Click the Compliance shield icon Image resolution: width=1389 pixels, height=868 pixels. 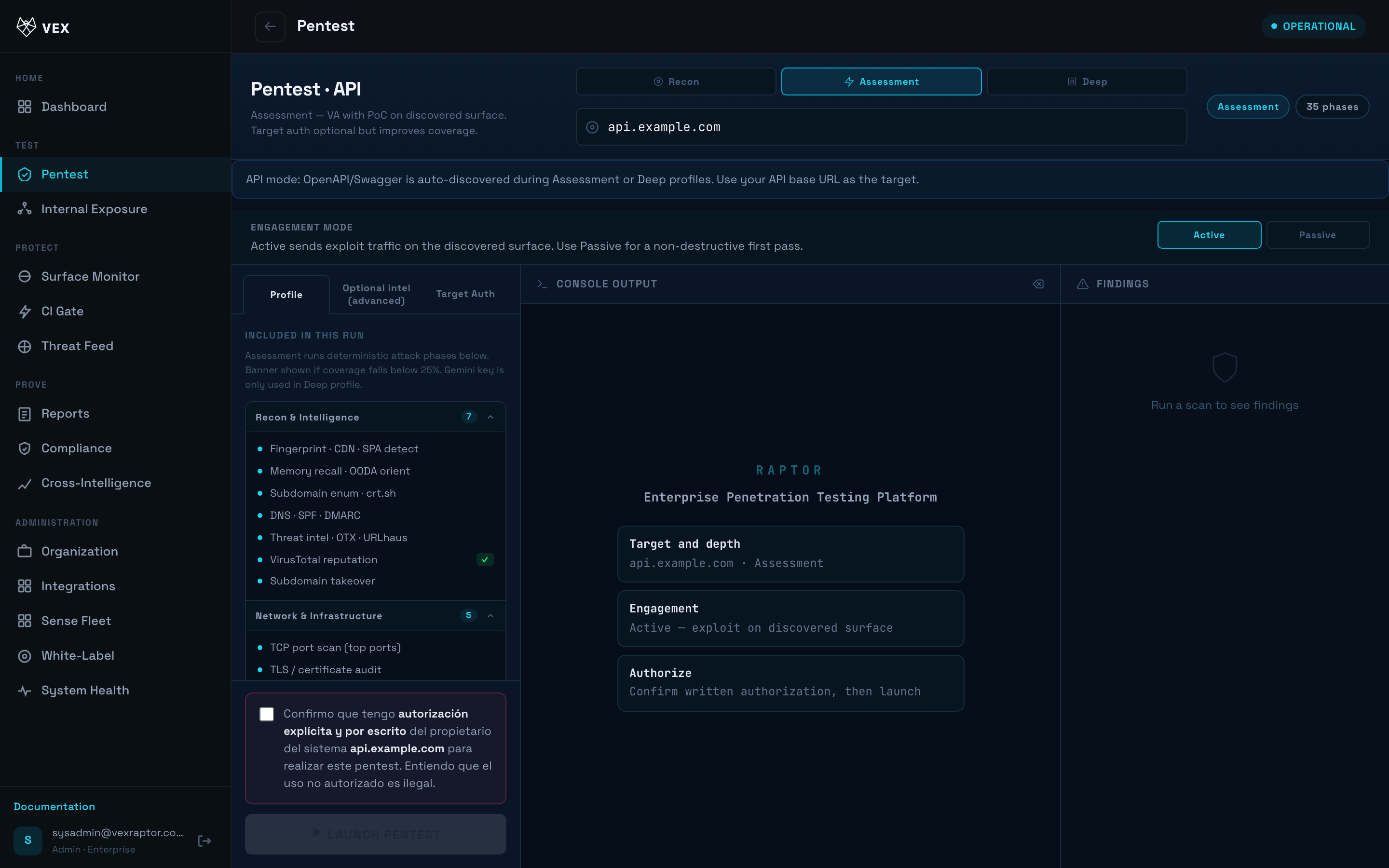click(24, 448)
